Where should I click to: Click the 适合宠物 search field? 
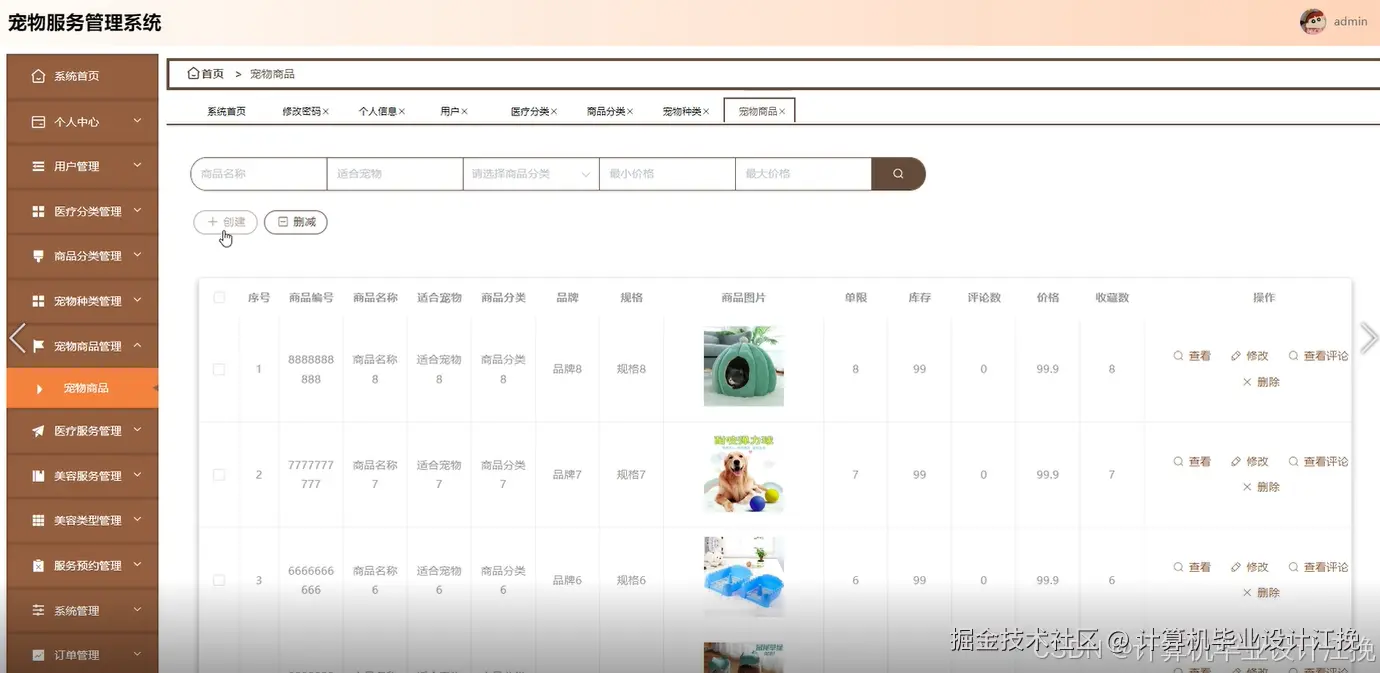click(395, 174)
